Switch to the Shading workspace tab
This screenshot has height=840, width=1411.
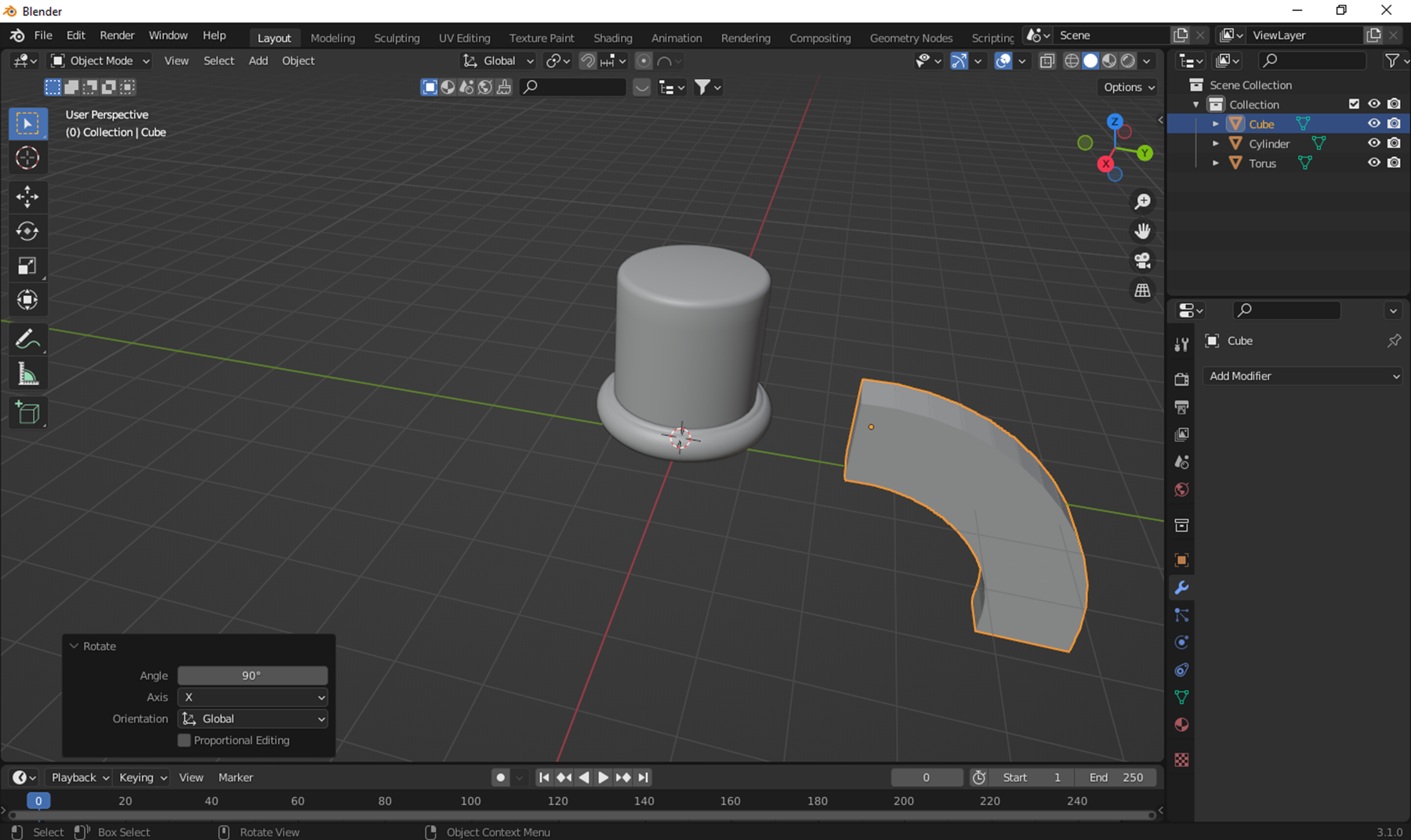point(612,38)
